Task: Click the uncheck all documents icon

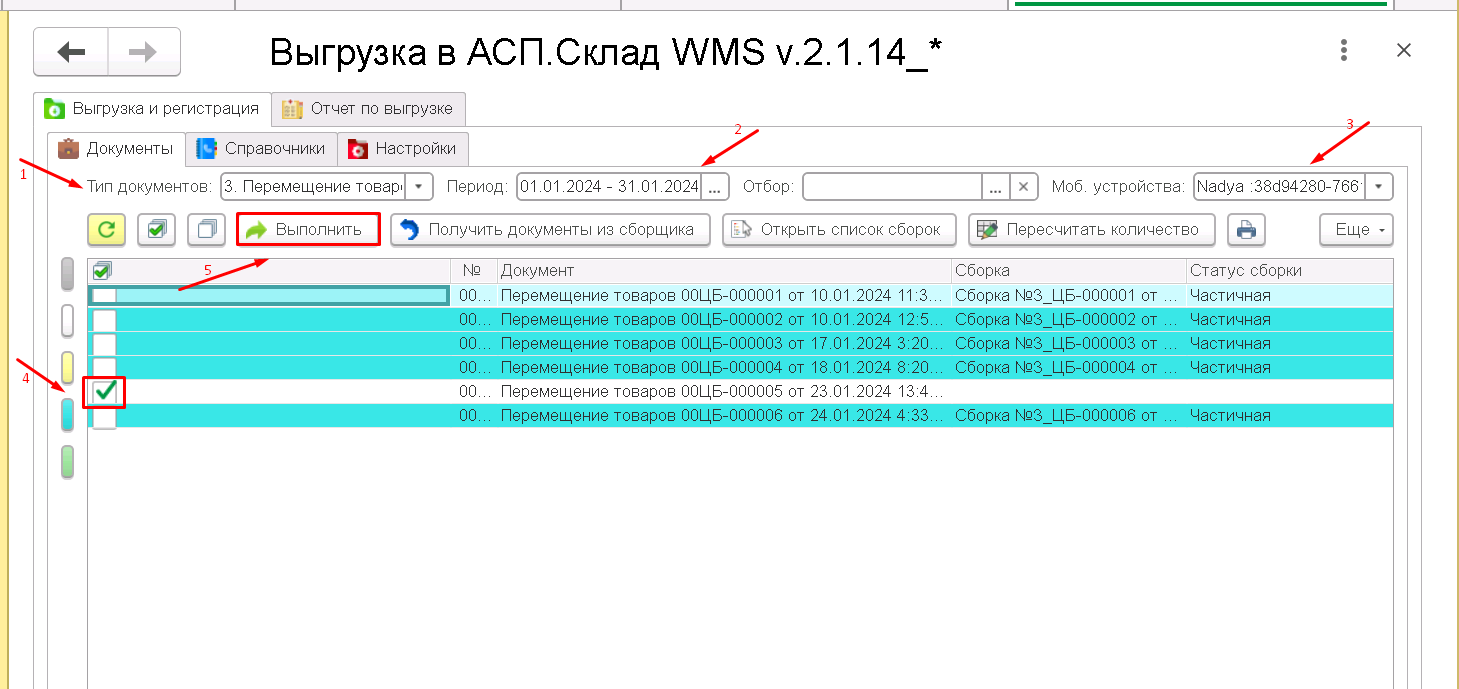Action: tap(207, 229)
